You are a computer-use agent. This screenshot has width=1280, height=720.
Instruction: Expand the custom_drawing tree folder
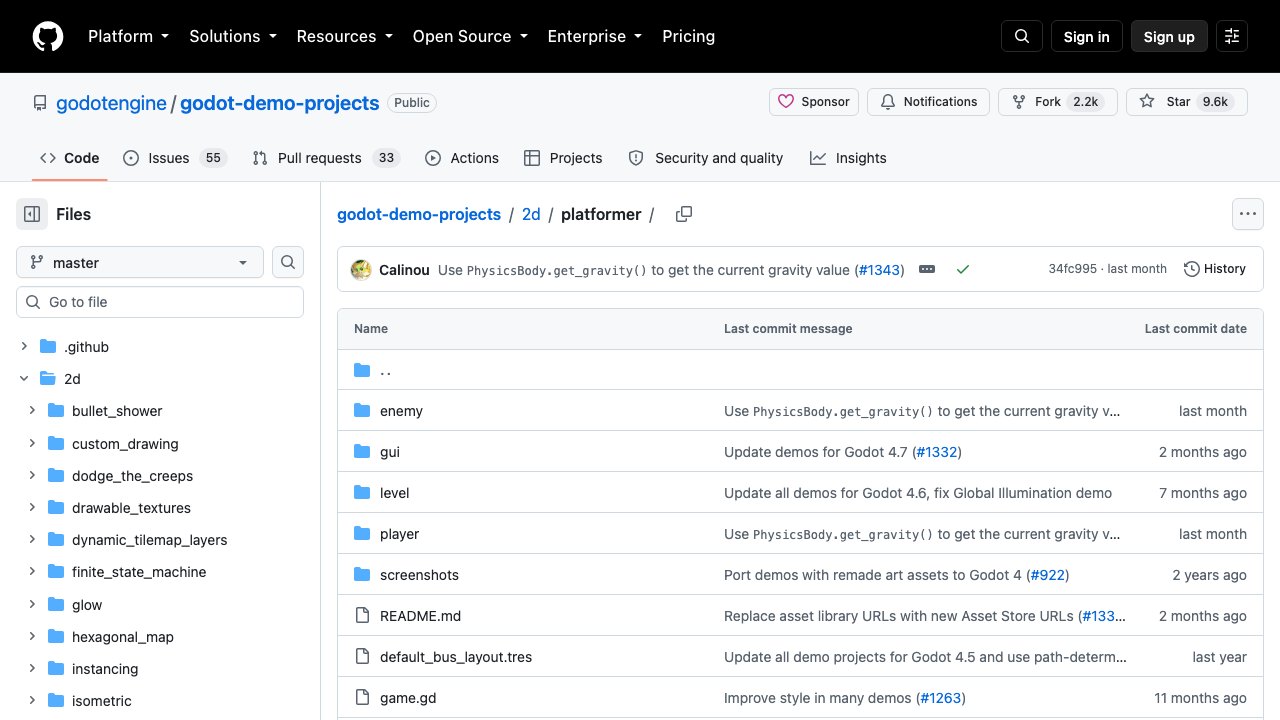click(x=32, y=443)
